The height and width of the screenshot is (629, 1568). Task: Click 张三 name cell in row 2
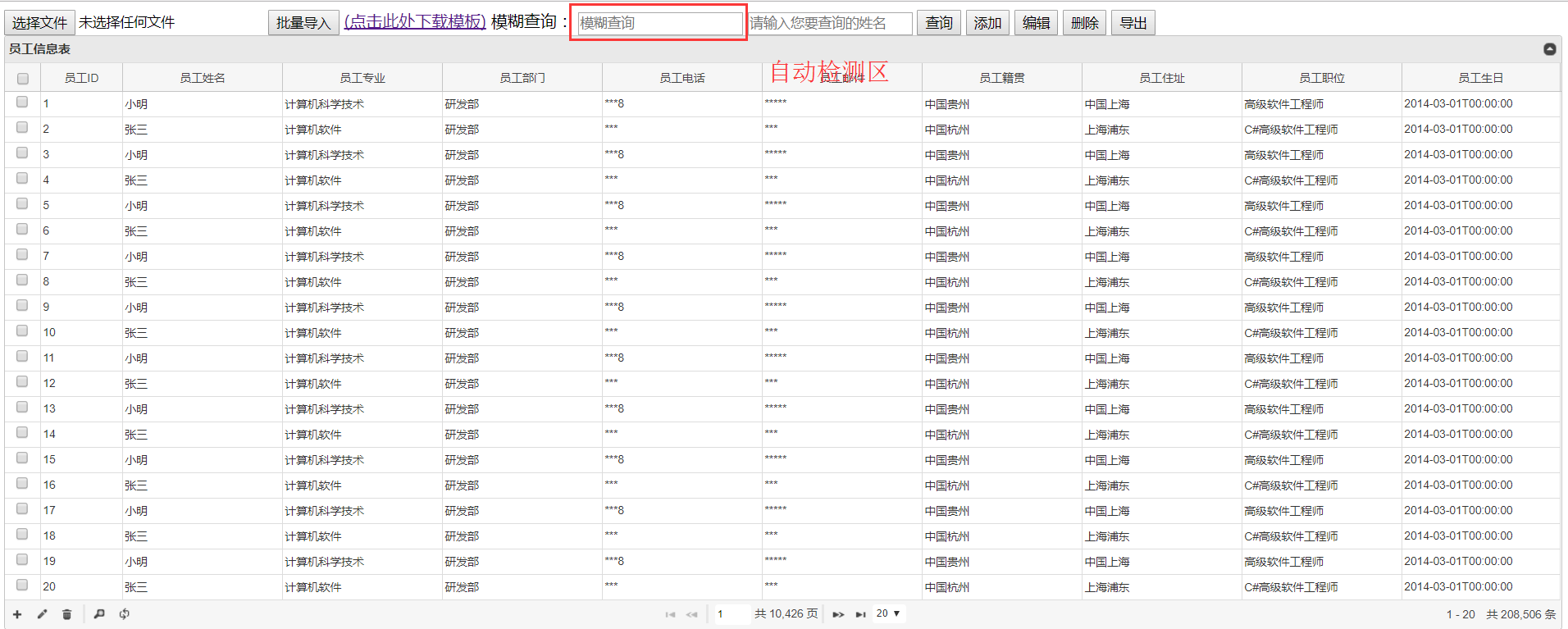[x=202, y=130]
